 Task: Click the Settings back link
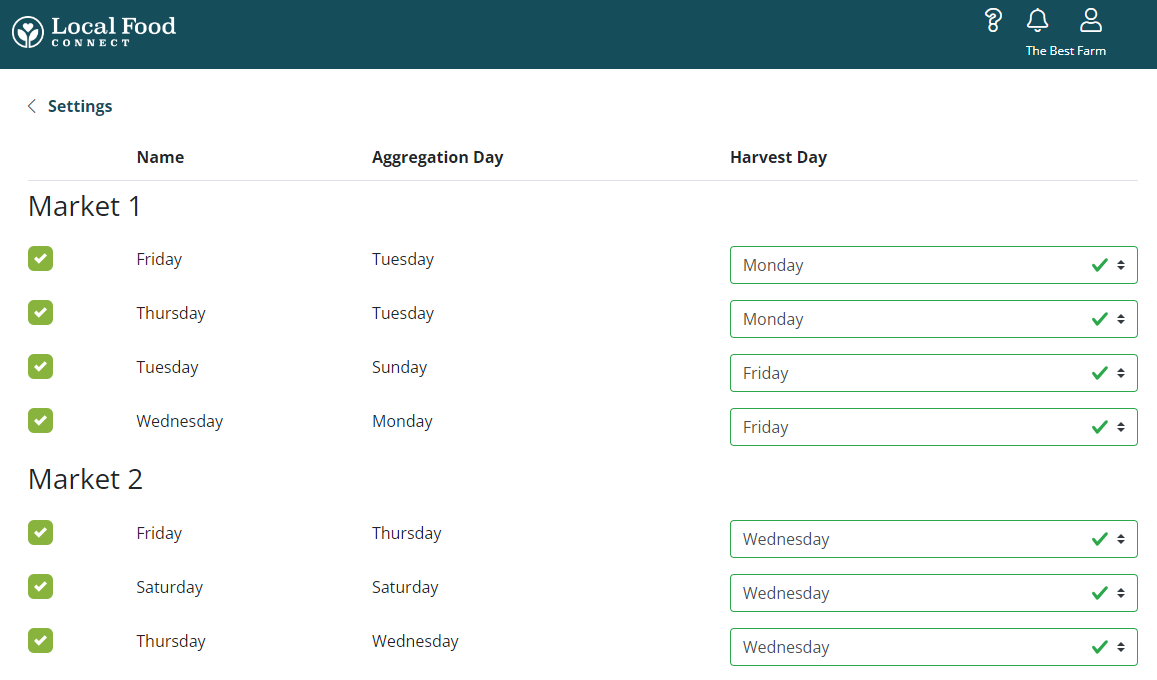80,106
